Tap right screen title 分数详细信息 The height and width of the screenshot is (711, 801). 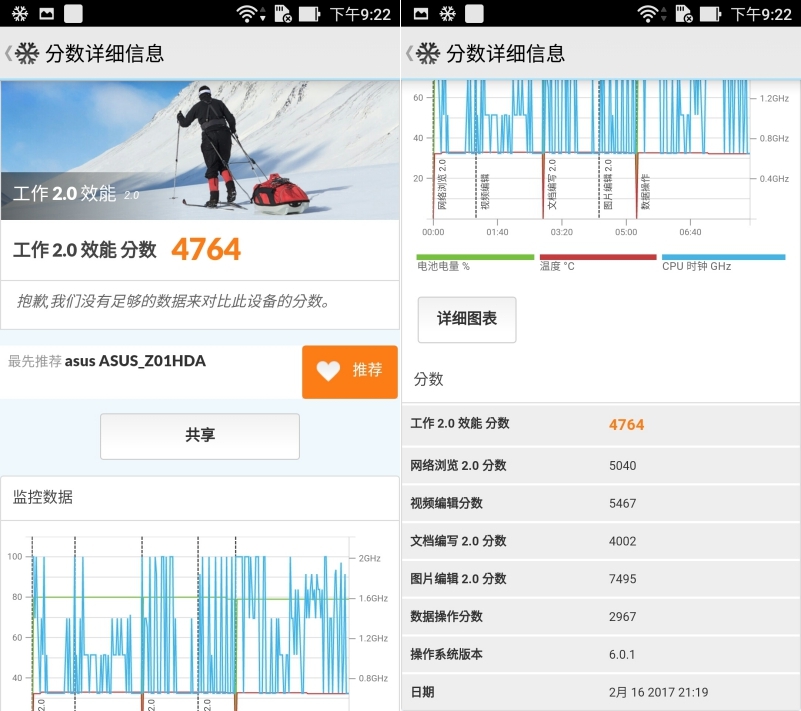coord(505,53)
